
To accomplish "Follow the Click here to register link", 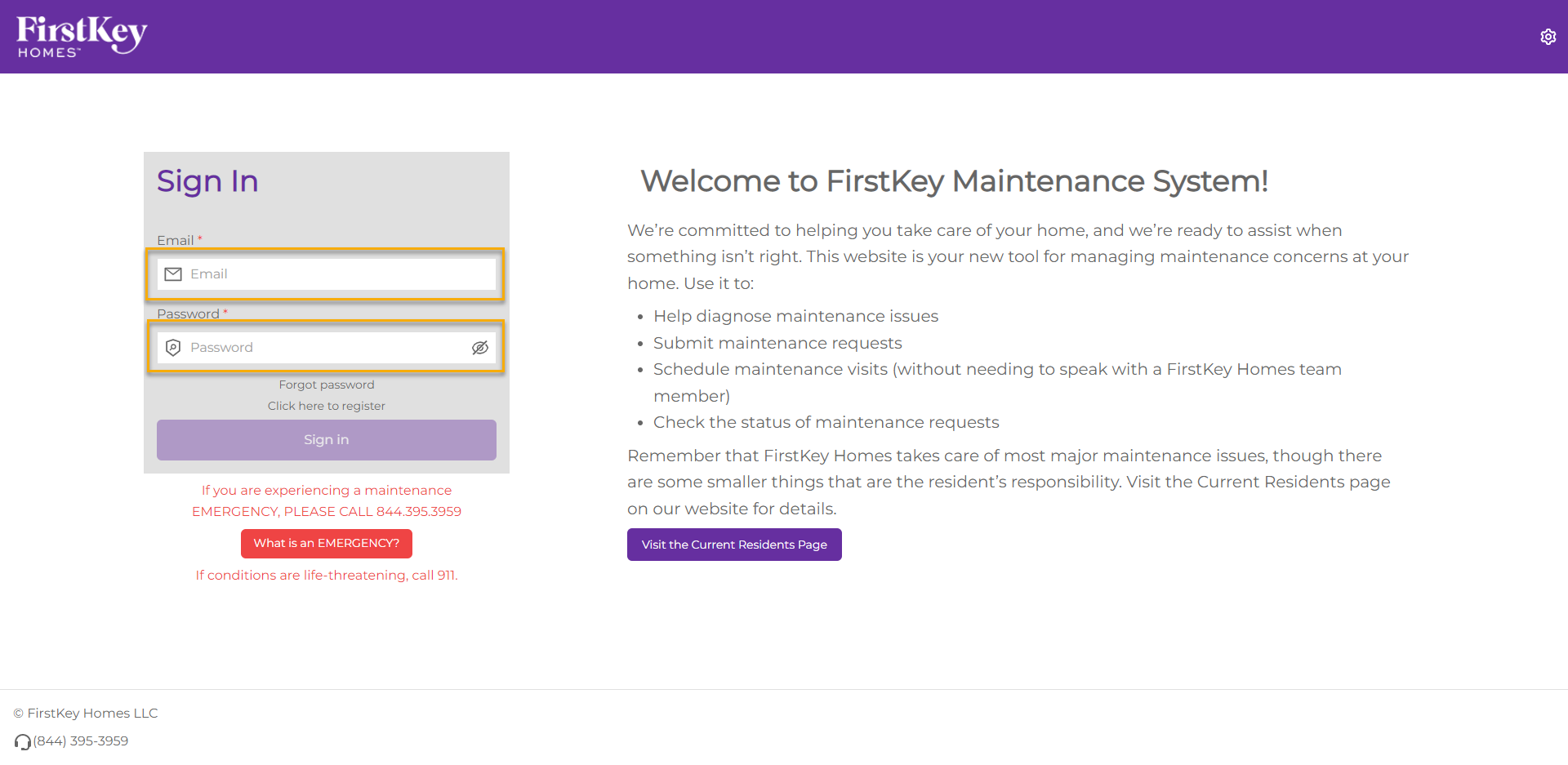I will point(327,406).
